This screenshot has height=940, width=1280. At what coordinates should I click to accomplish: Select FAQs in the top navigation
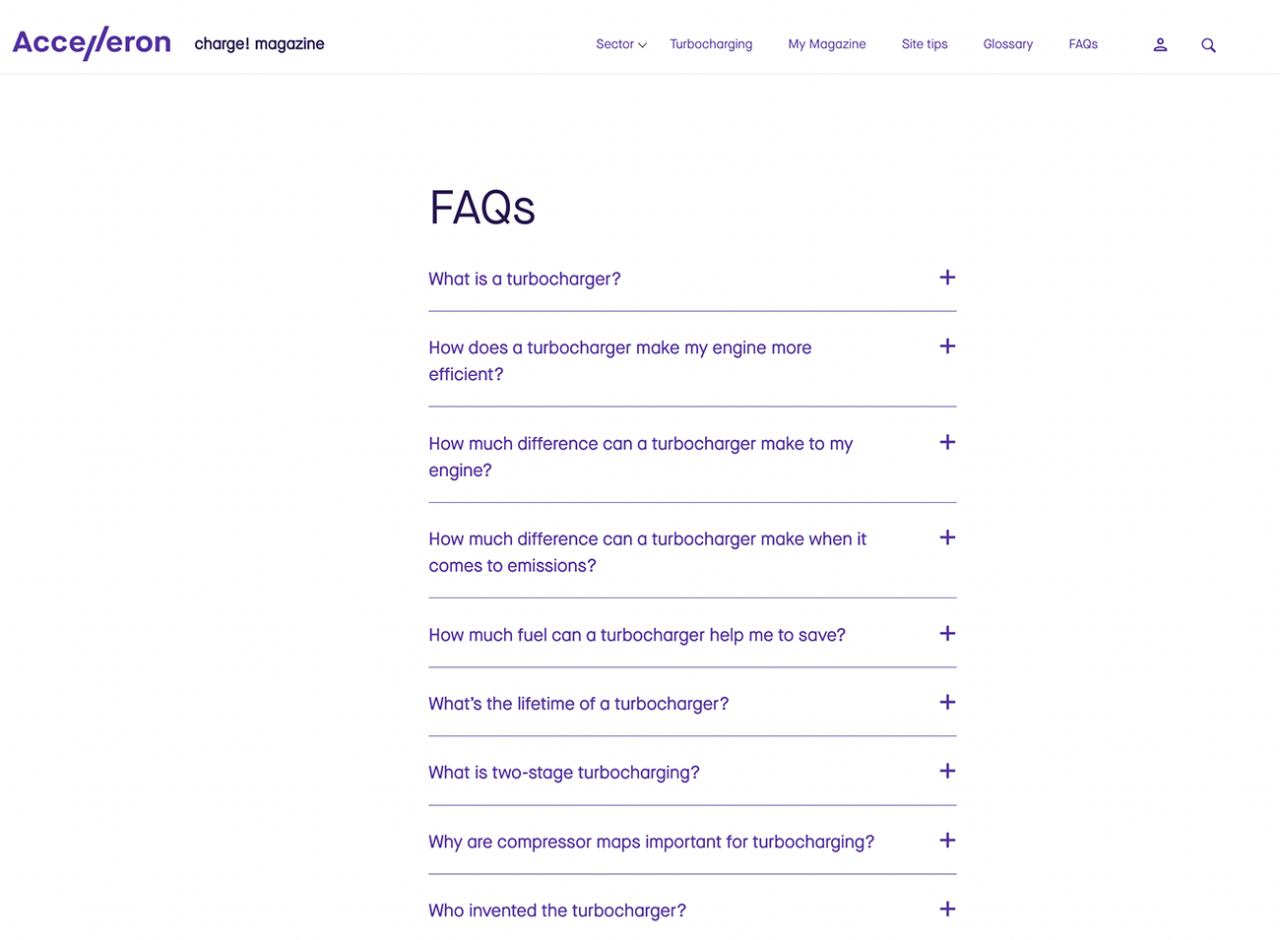click(1083, 44)
